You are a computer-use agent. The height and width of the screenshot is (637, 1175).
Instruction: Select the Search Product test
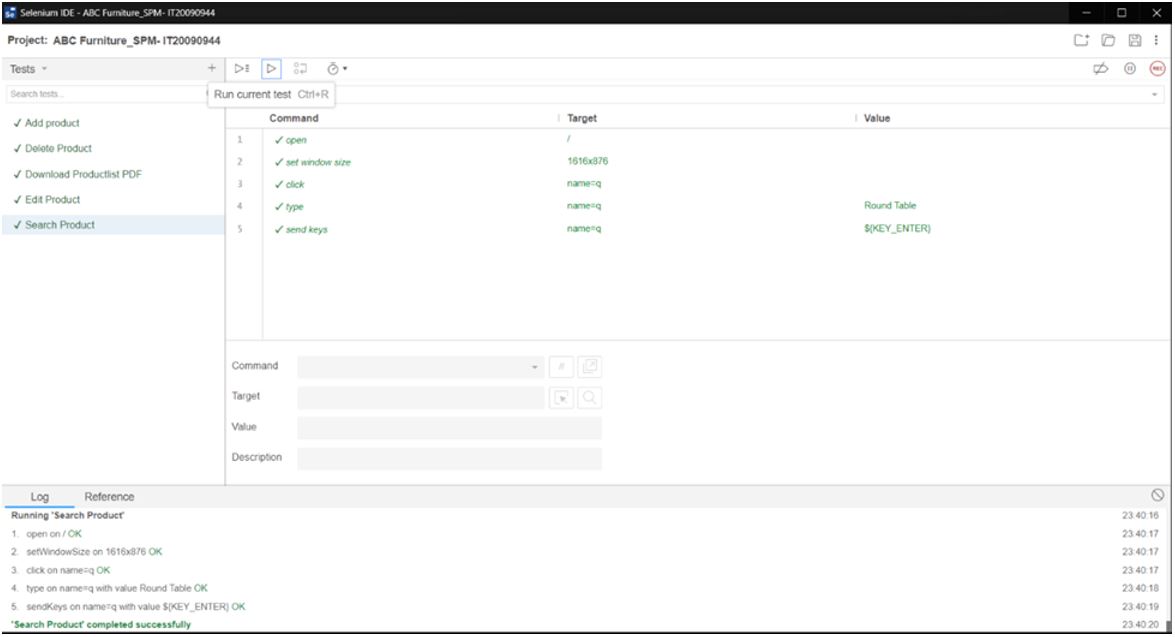113,225
